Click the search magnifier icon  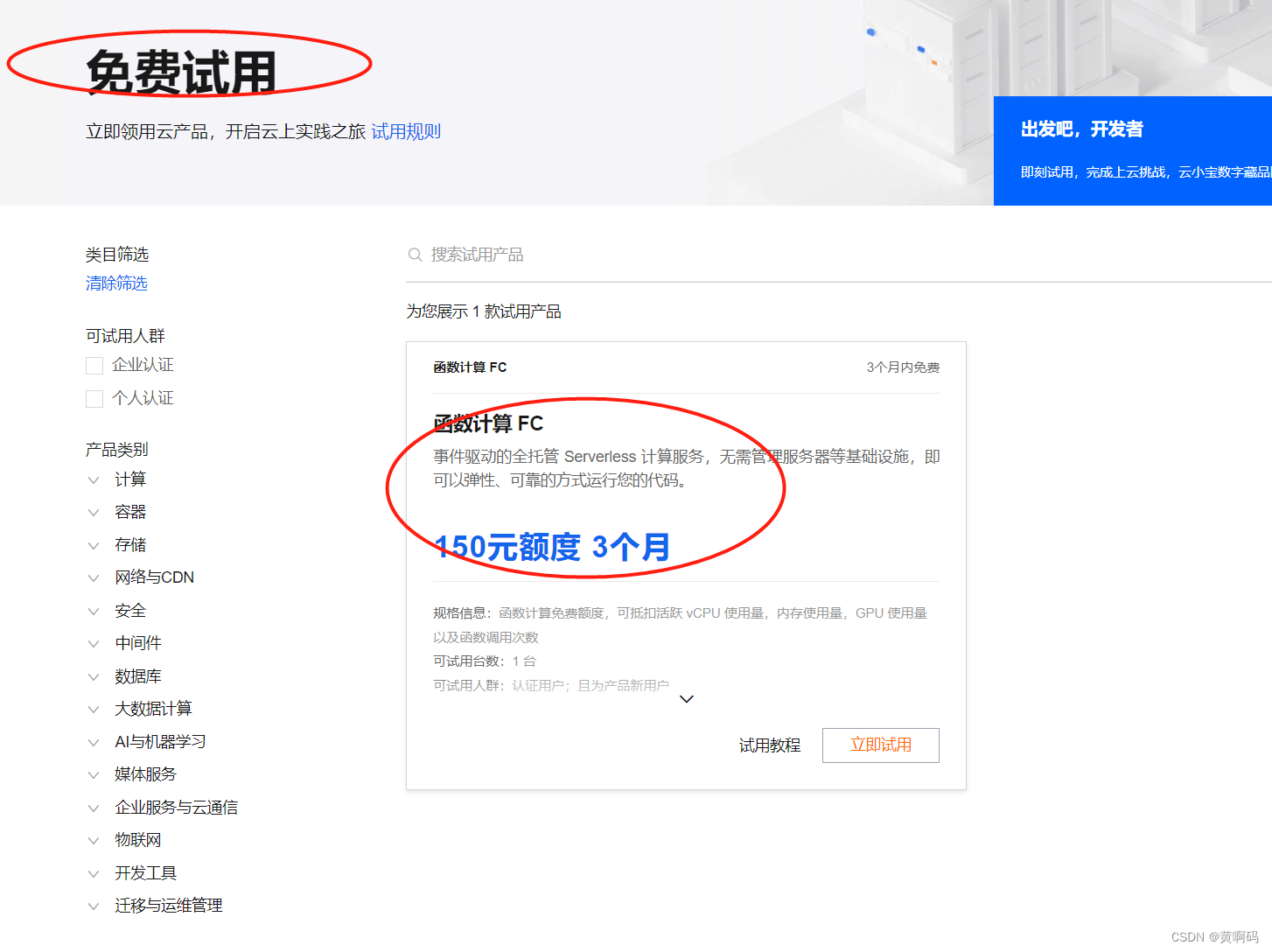pyautogui.click(x=416, y=255)
